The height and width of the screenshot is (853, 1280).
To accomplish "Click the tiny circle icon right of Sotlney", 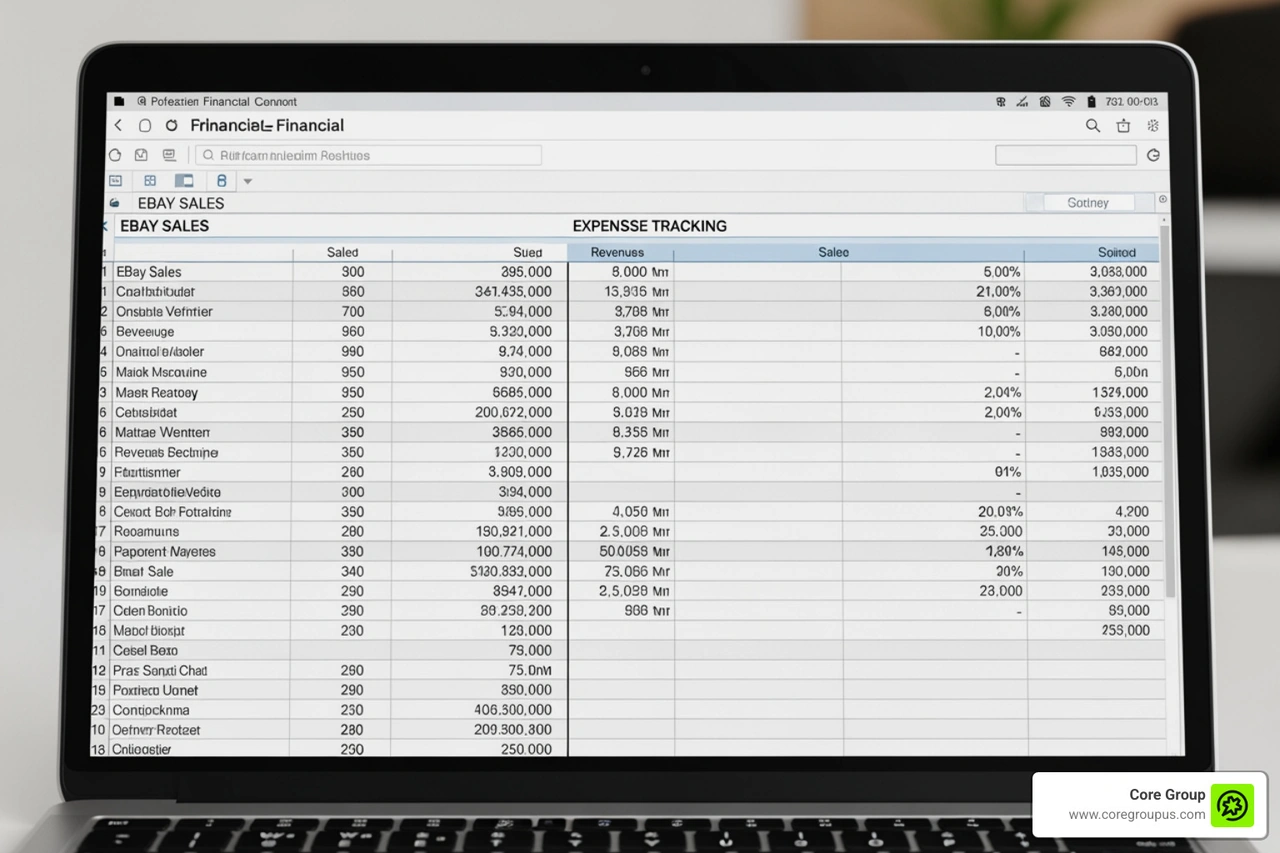I will pyautogui.click(x=1162, y=200).
